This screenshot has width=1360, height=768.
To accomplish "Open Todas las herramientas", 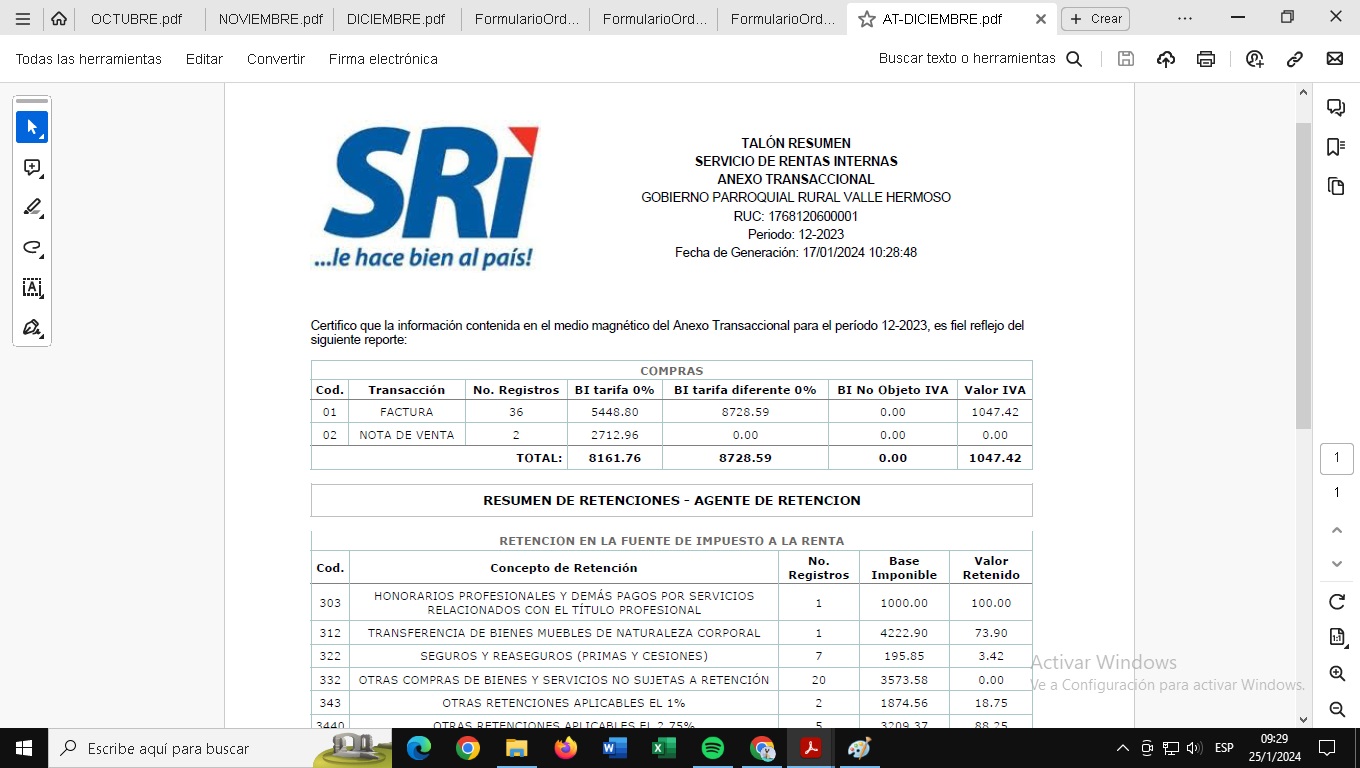I will coord(88,59).
